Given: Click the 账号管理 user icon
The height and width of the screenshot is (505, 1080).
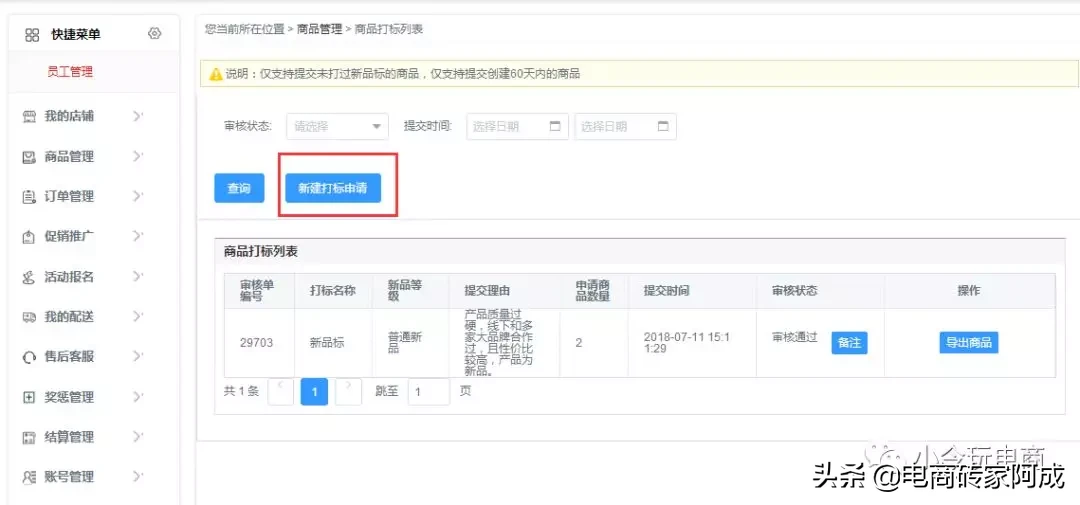Looking at the screenshot, I should [x=29, y=477].
